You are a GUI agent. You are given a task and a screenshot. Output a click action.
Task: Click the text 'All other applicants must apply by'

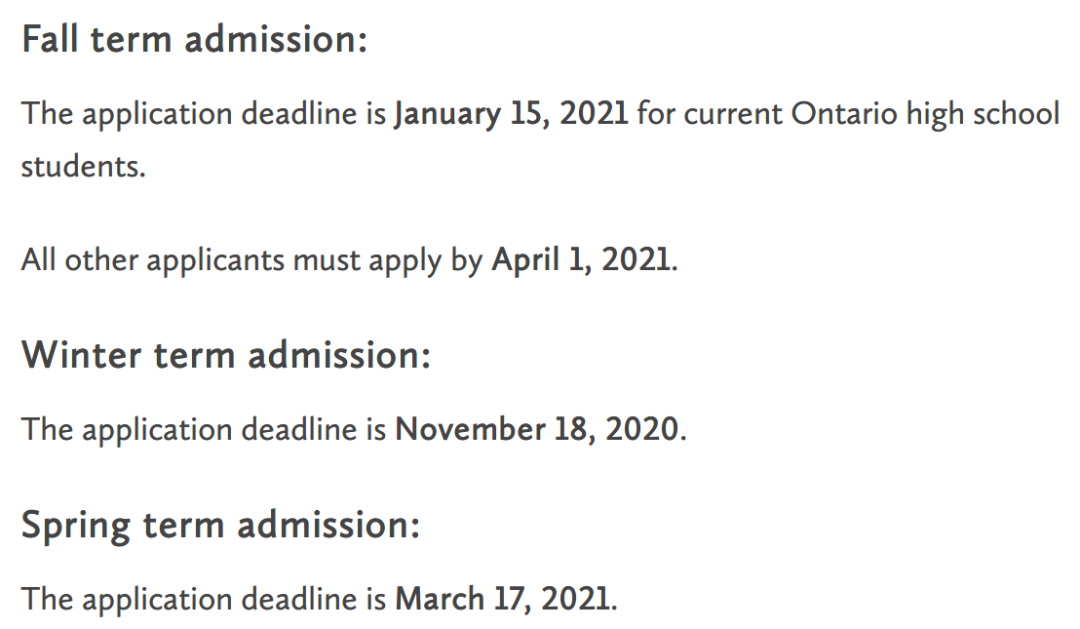coord(252,260)
